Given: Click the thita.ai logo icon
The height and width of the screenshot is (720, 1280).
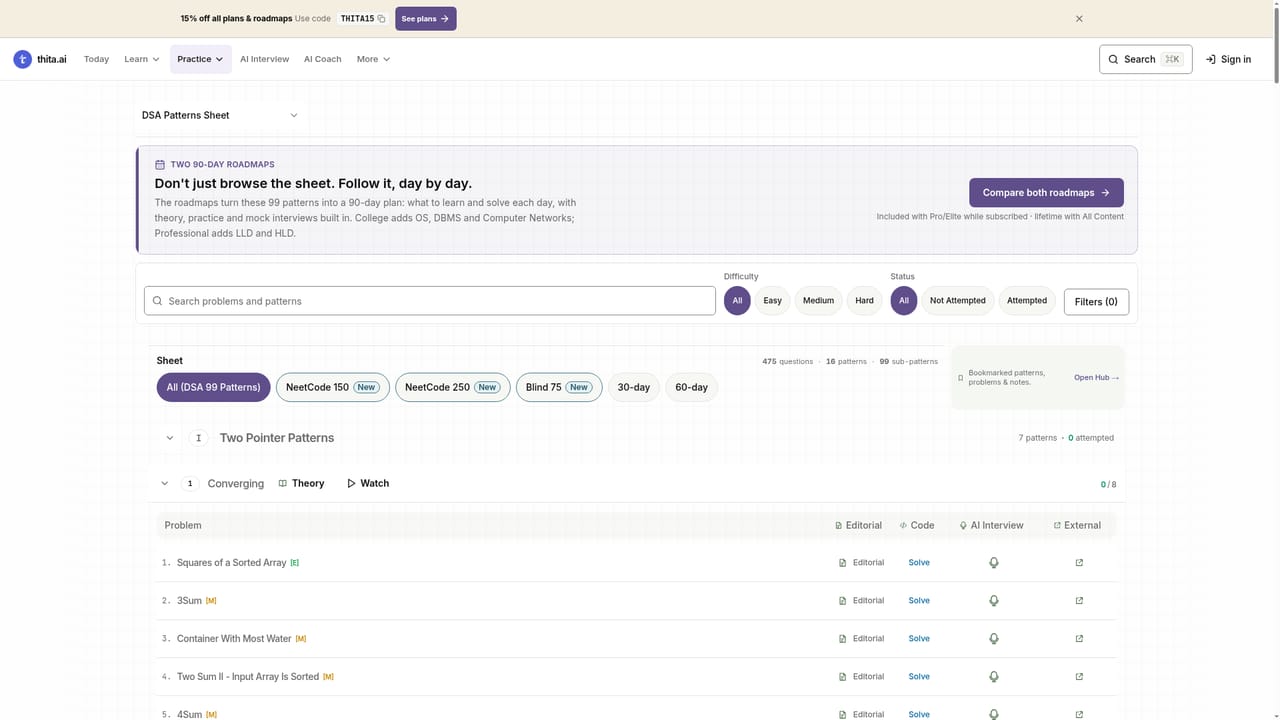Looking at the screenshot, I should [22, 59].
